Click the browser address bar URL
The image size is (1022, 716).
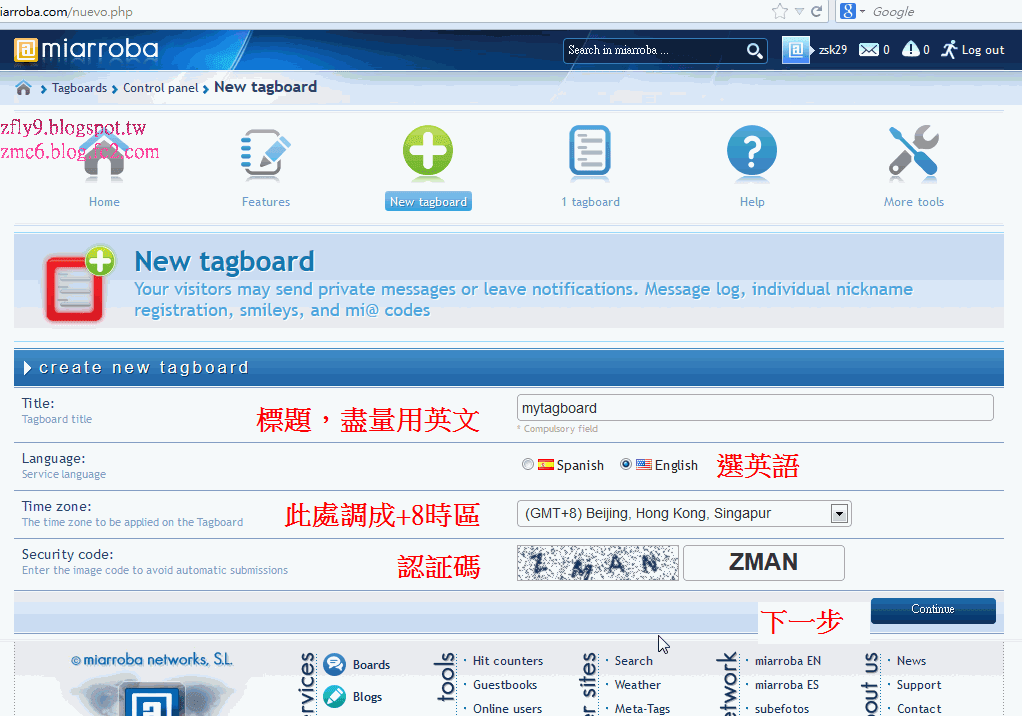(x=66, y=12)
